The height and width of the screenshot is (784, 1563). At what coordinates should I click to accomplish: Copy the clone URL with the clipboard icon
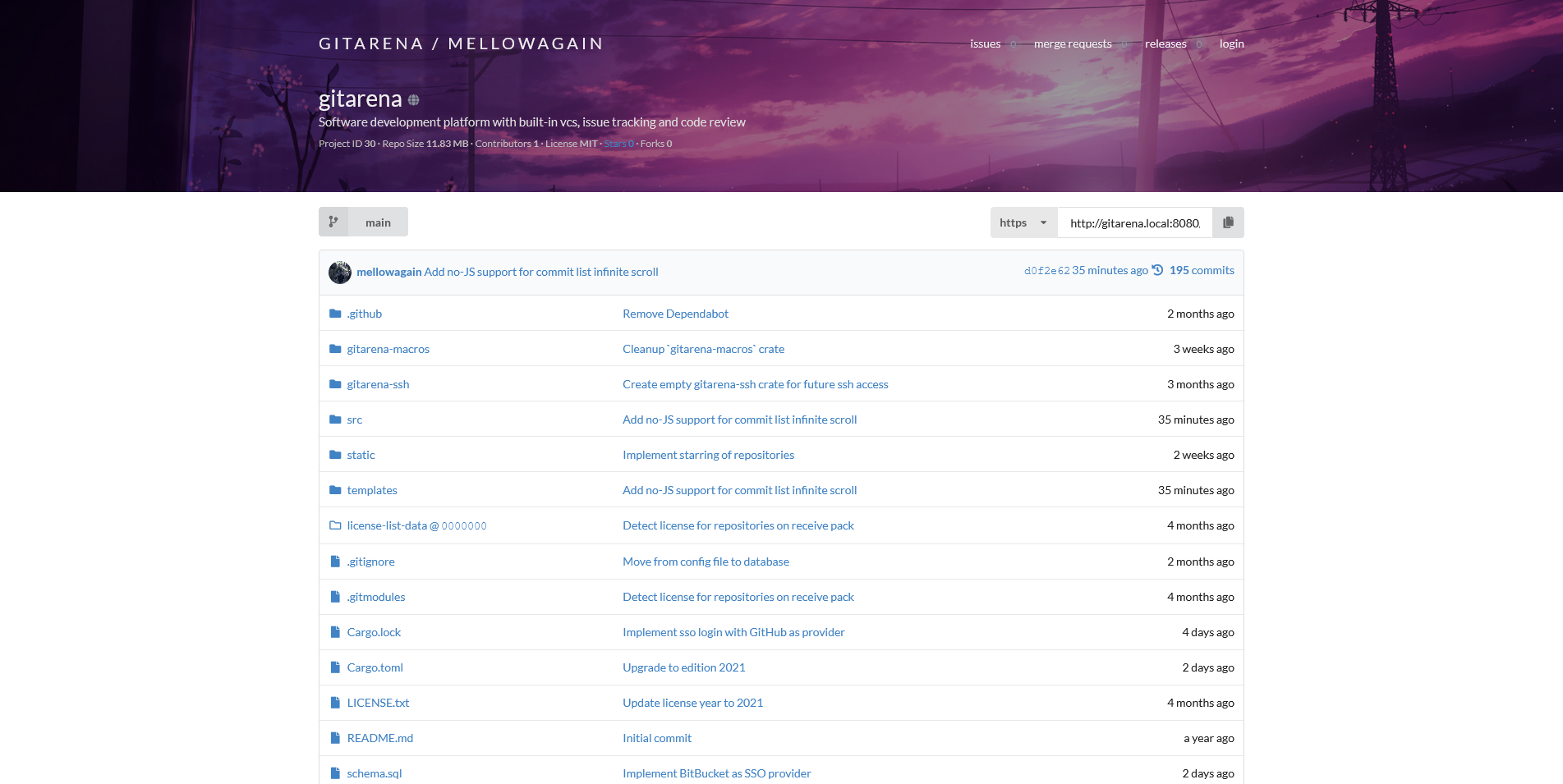[1228, 222]
